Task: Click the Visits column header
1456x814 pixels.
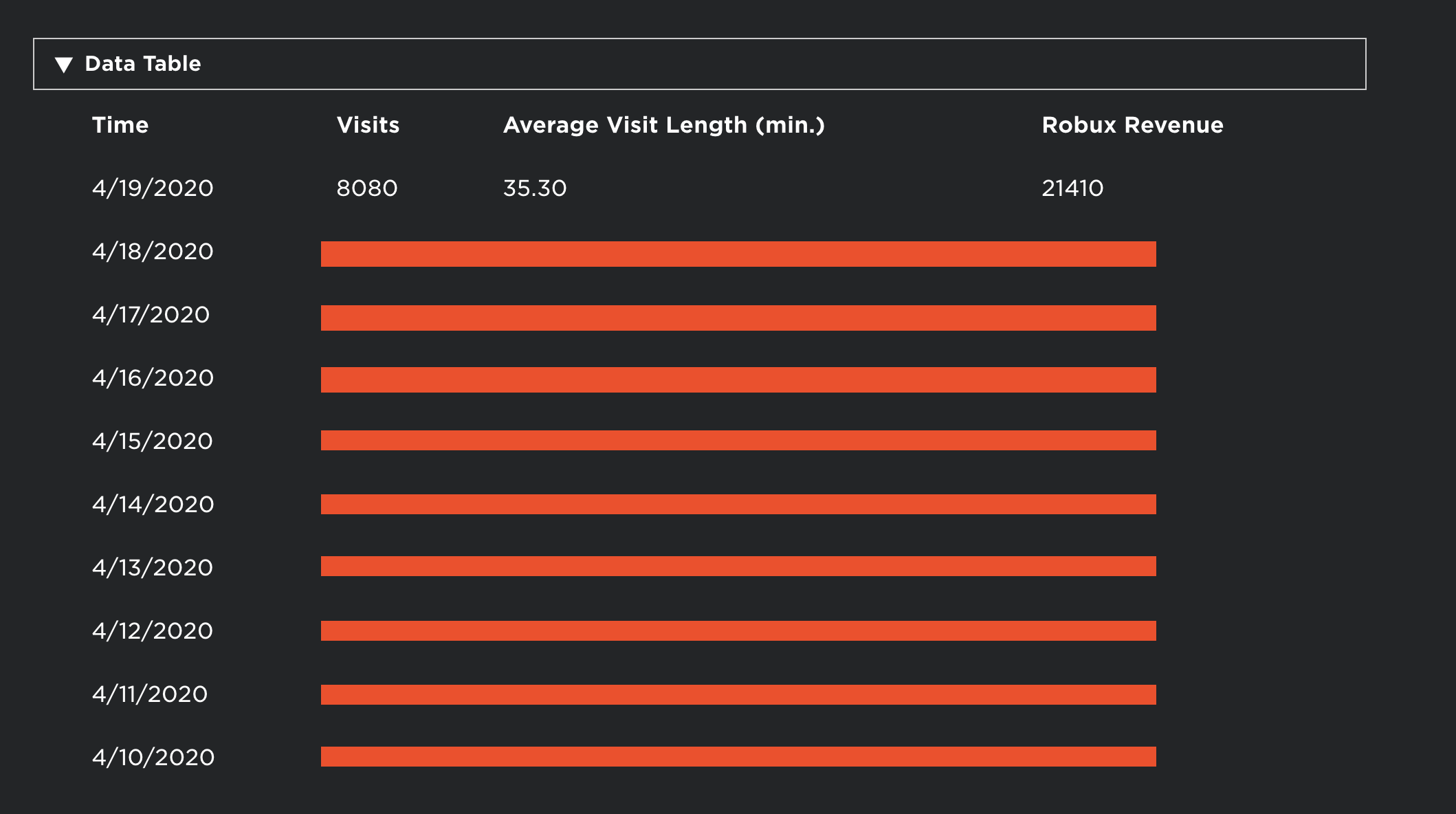Action: click(x=368, y=125)
